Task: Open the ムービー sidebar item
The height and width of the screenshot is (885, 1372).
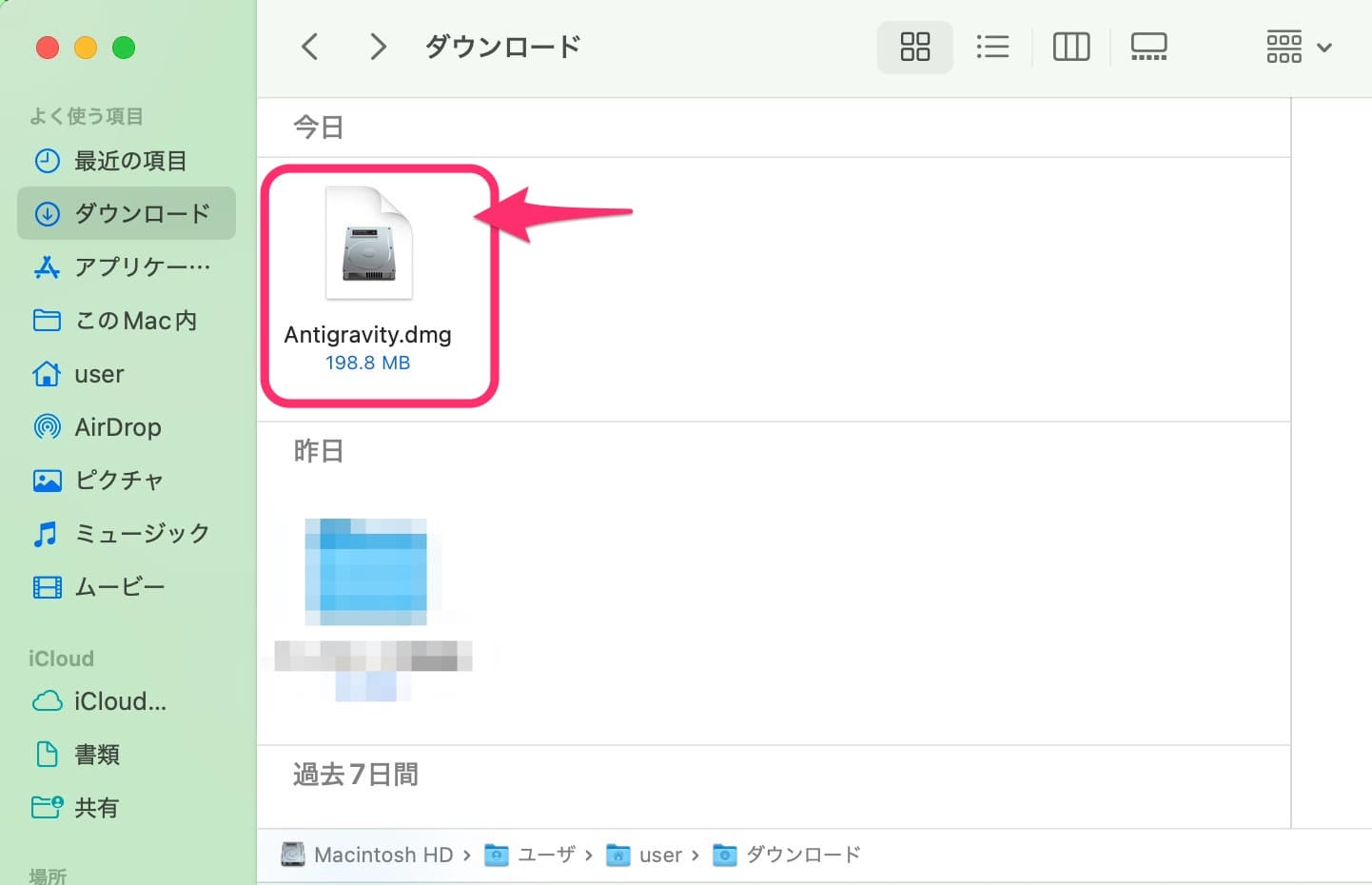Action: 120,586
